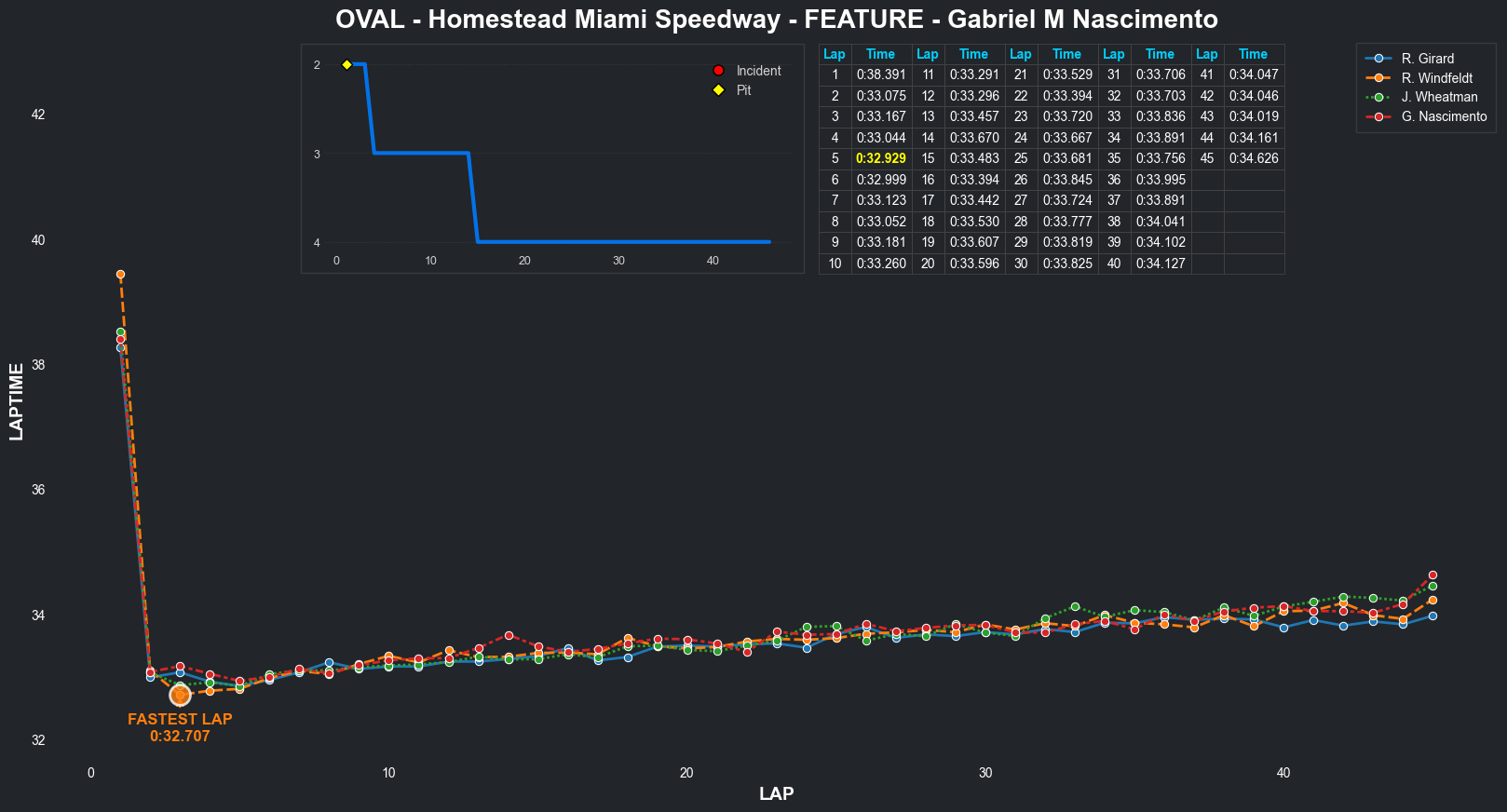Select G. Nascimento's red legend marker
The width and height of the screenshot is (1507, 812).
(x=1378, y=116)
